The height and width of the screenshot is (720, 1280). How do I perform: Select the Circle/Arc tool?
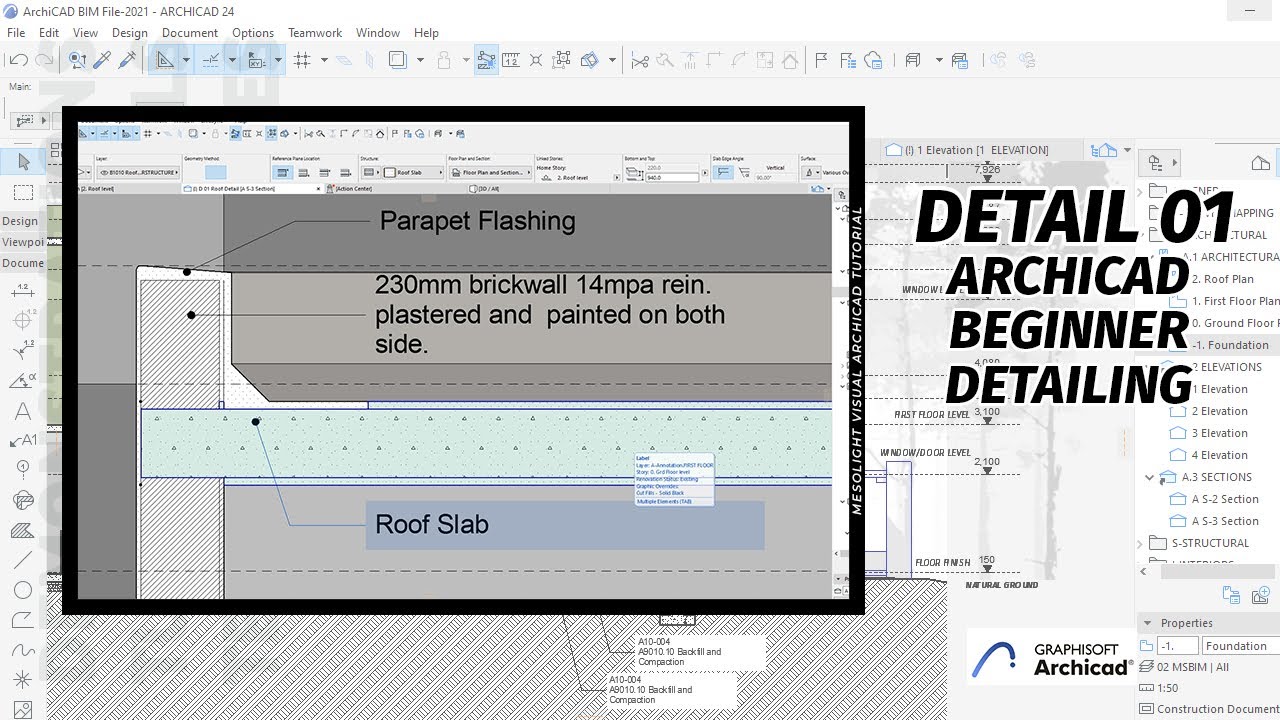[22, 590]
